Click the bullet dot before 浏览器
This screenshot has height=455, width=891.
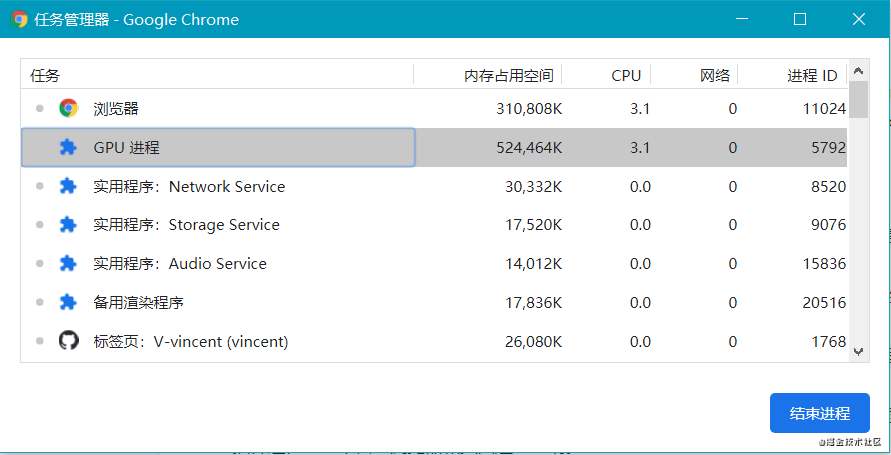point(39,108)
